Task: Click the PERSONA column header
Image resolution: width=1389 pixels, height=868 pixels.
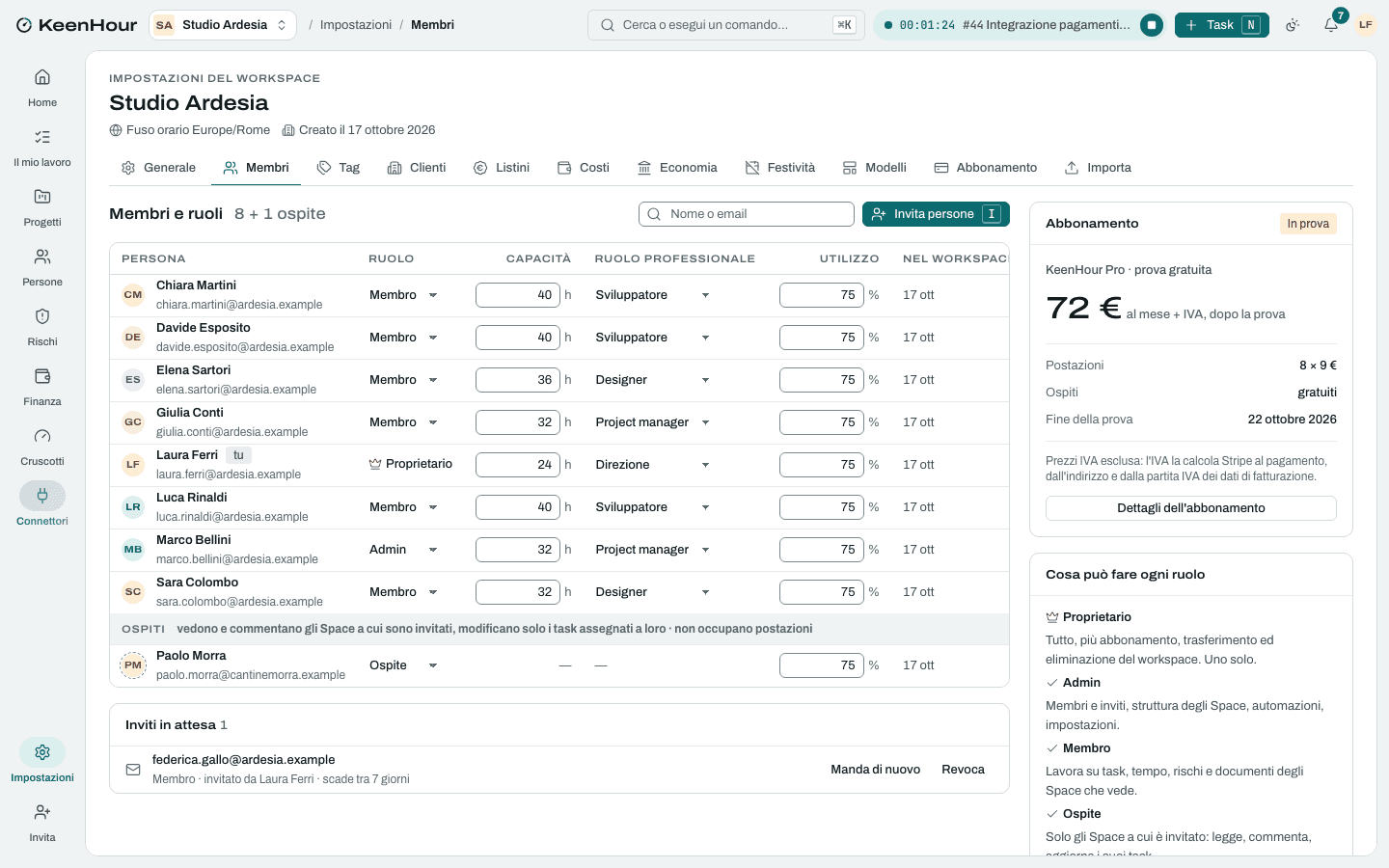Action: pyautogui.click(x=153, y=258)
